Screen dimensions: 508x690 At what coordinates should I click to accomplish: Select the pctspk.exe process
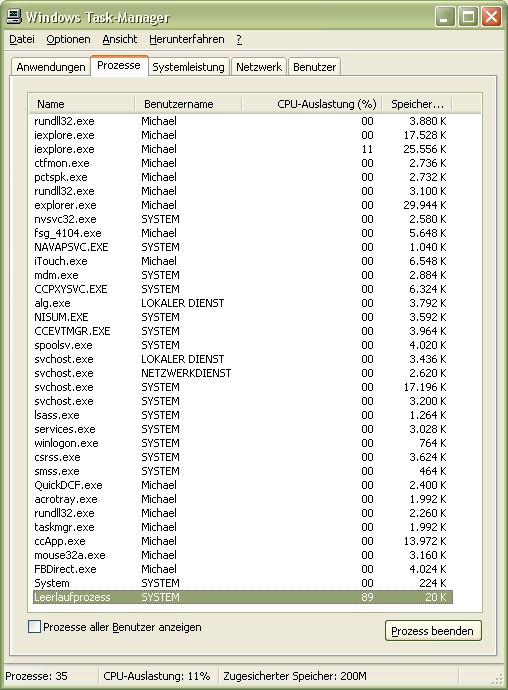pos(243,177)
